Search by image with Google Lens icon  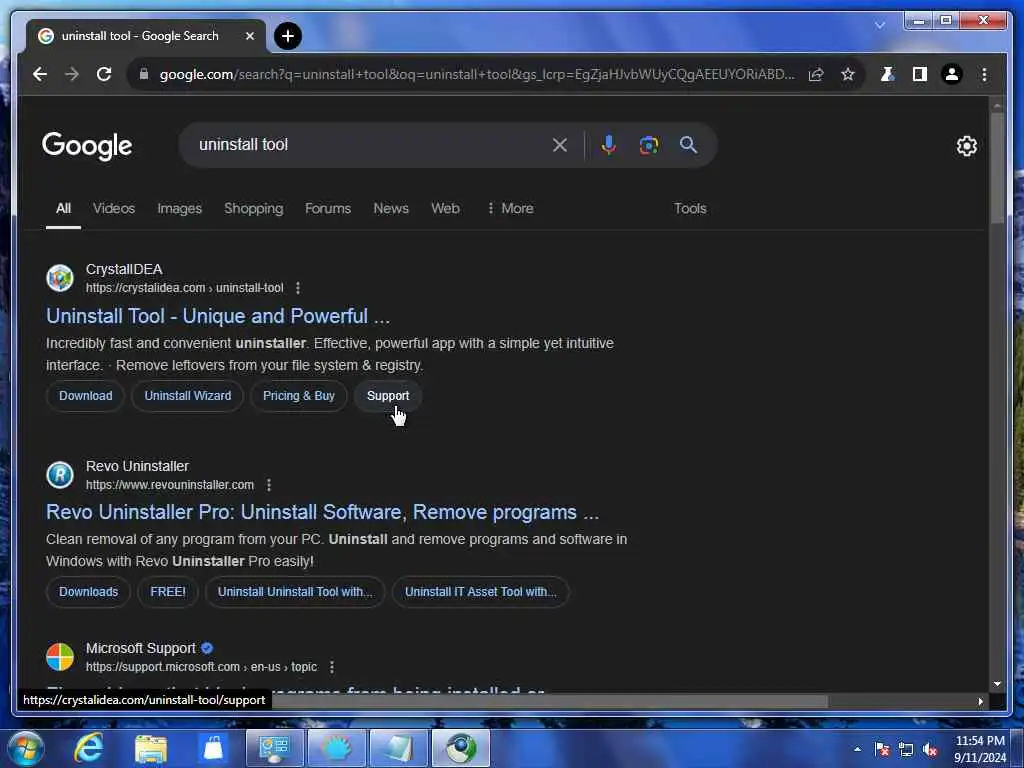click(648, 145)
